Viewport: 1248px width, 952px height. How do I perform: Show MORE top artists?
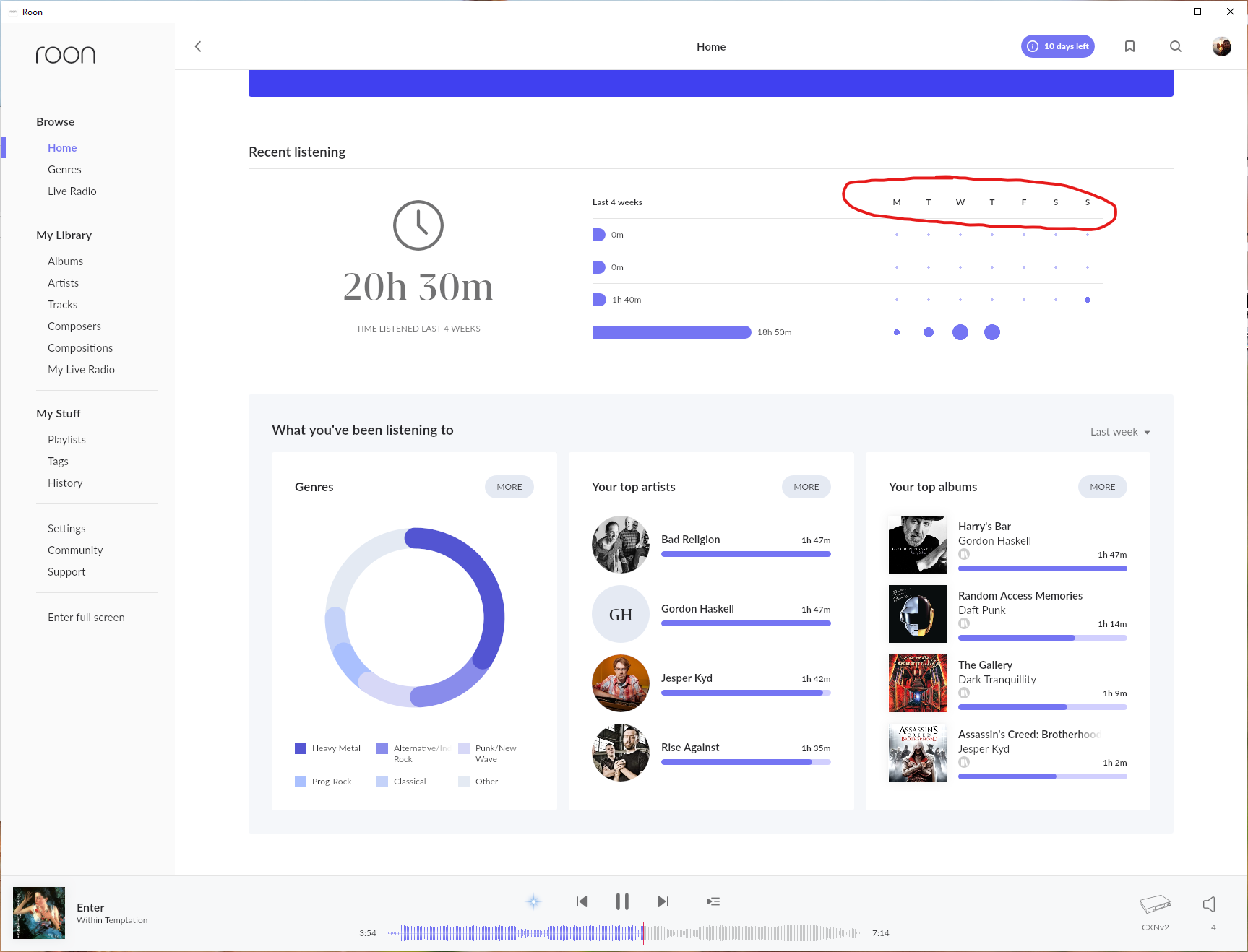[x=806, y=487]
